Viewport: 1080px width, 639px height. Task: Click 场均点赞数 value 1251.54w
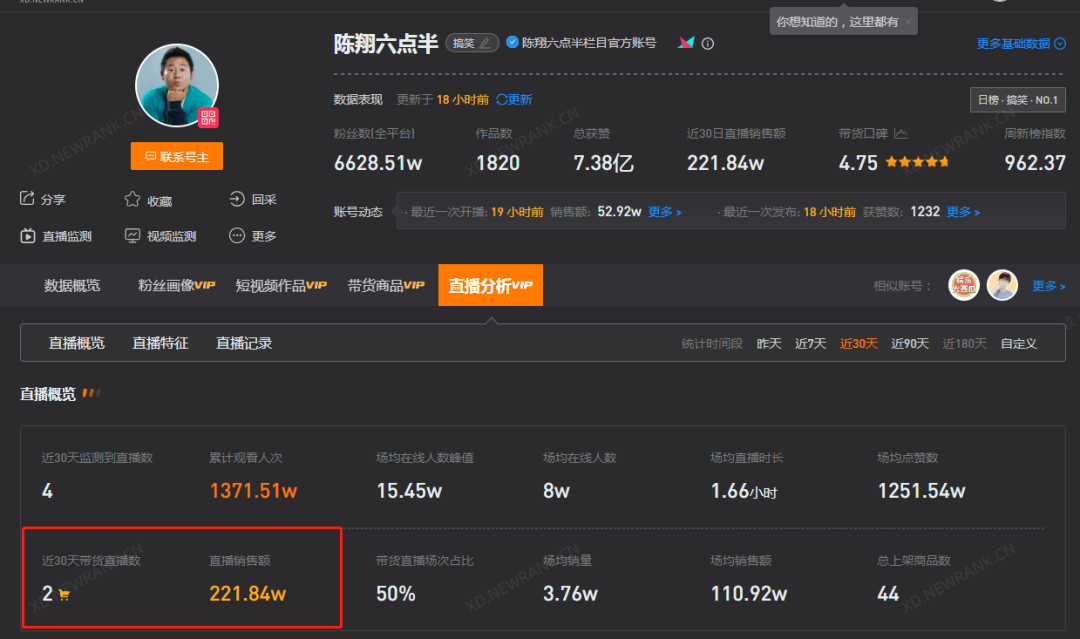coord(921,491)
